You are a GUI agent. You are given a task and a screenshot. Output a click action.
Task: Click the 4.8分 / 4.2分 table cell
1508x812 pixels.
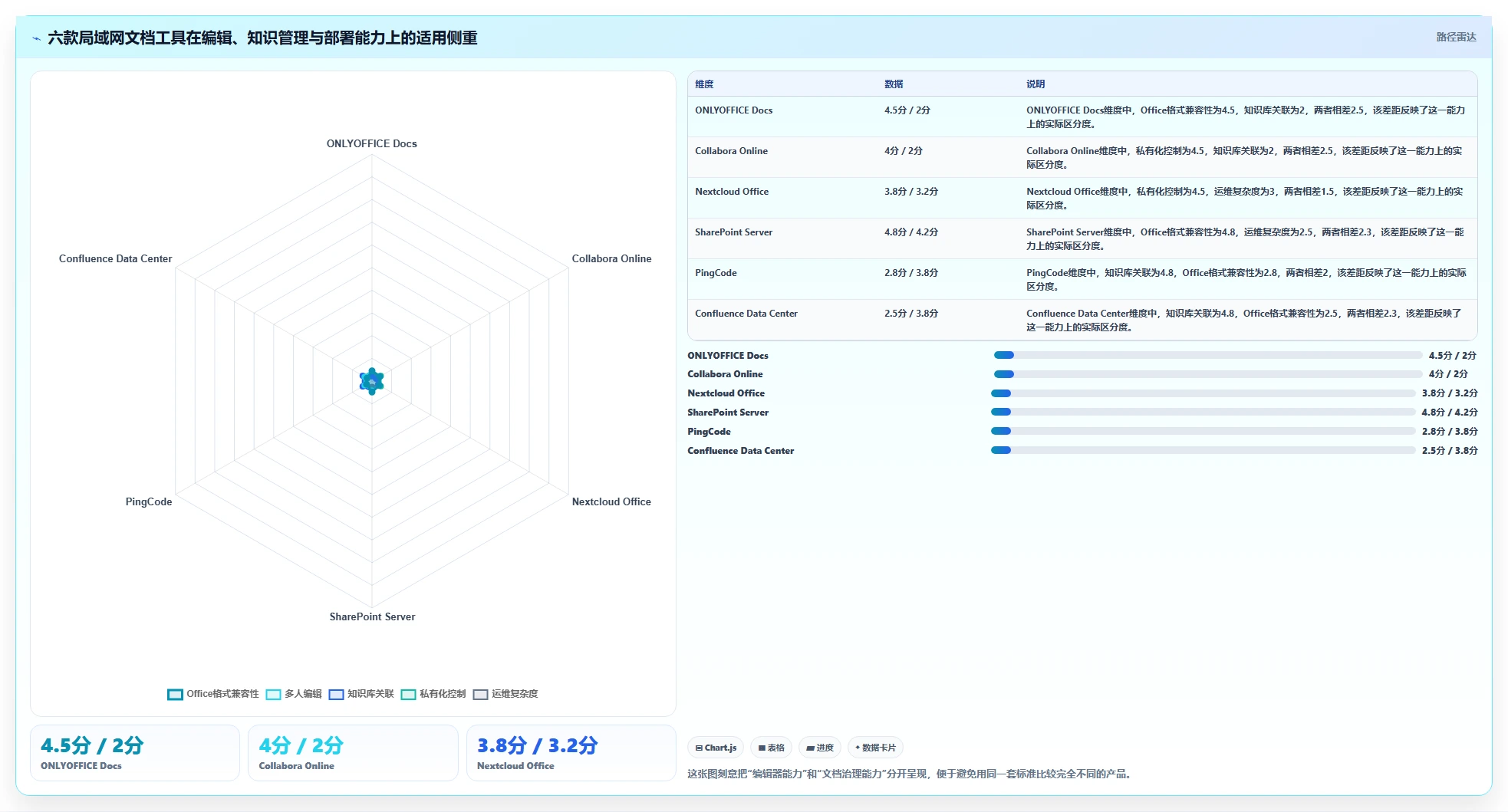pyautogui.click(x=911, y=232)
